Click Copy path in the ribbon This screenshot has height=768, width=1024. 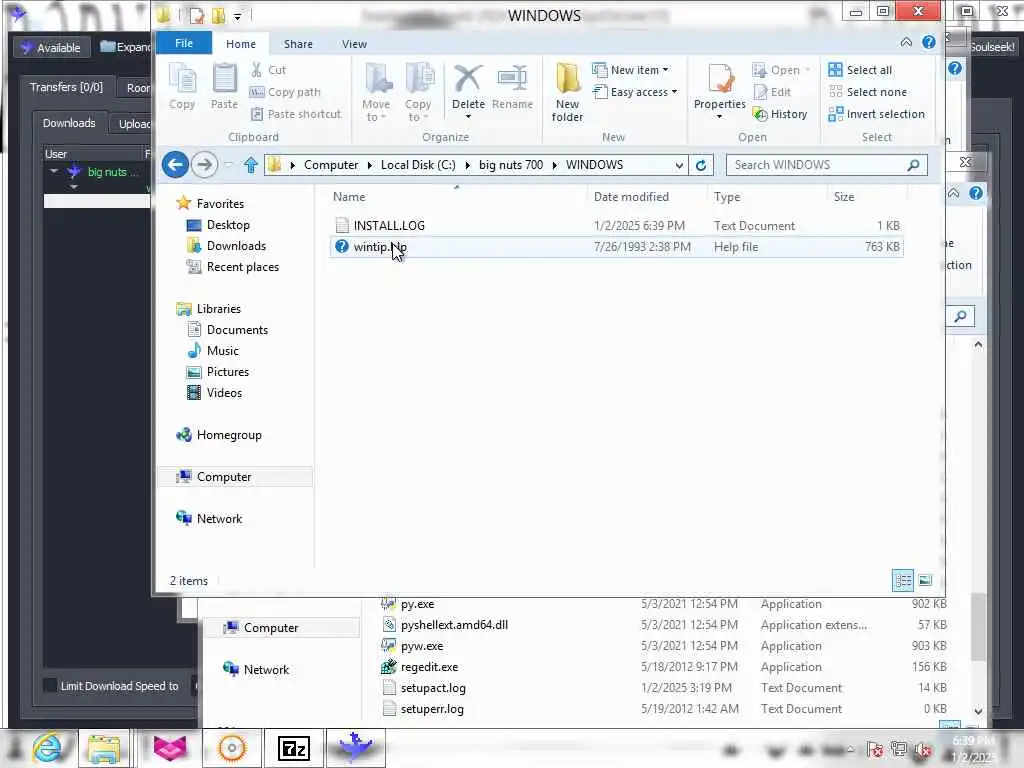click(x=285, y=92)
